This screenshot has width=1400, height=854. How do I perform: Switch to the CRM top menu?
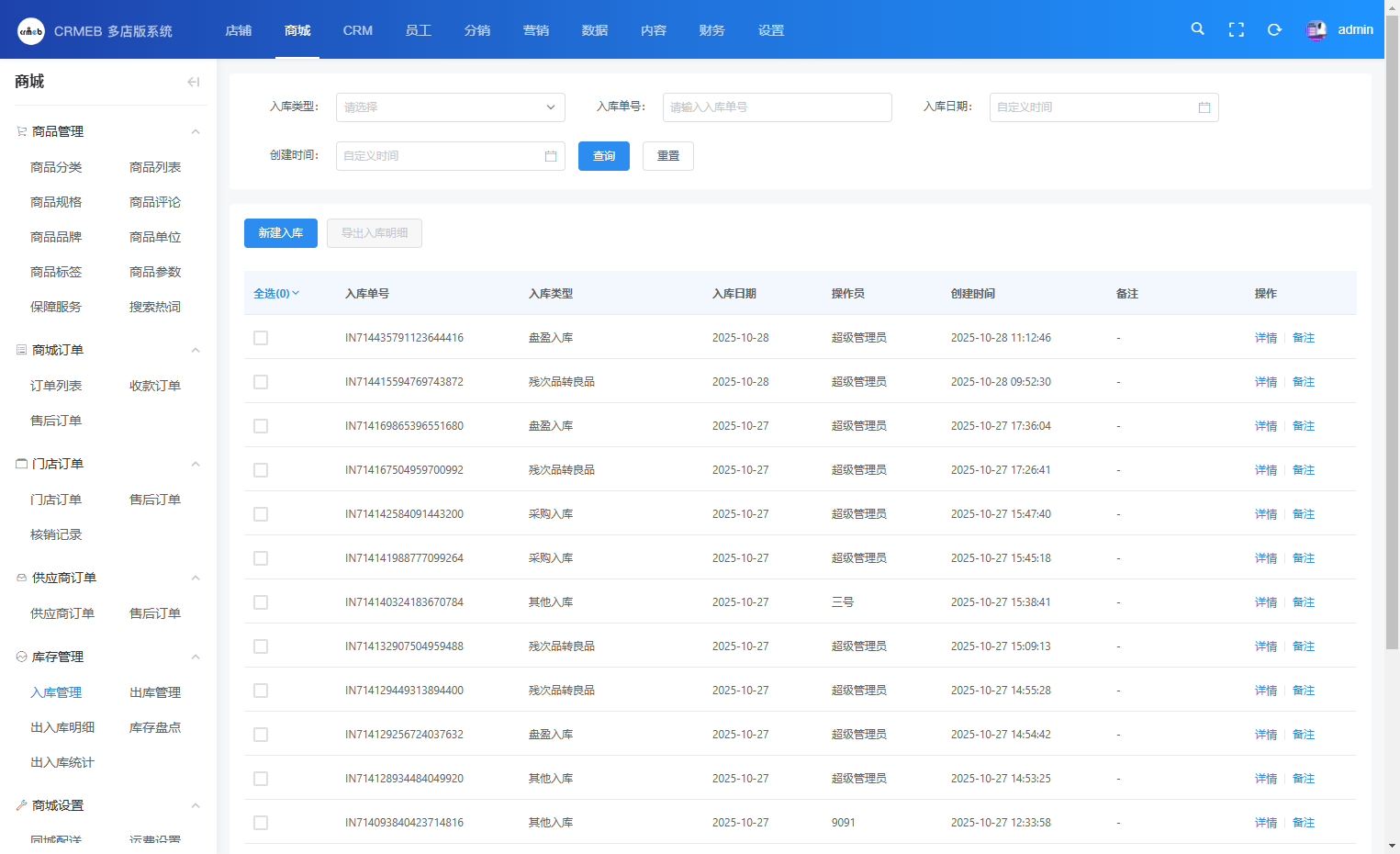tap(357, 30)
